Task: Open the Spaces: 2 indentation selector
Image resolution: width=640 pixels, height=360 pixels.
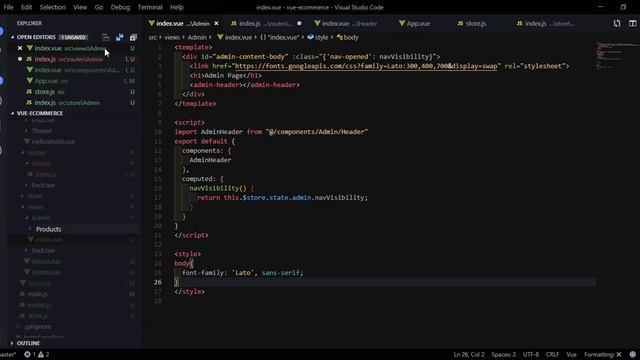Action: [x=504, y=354]
